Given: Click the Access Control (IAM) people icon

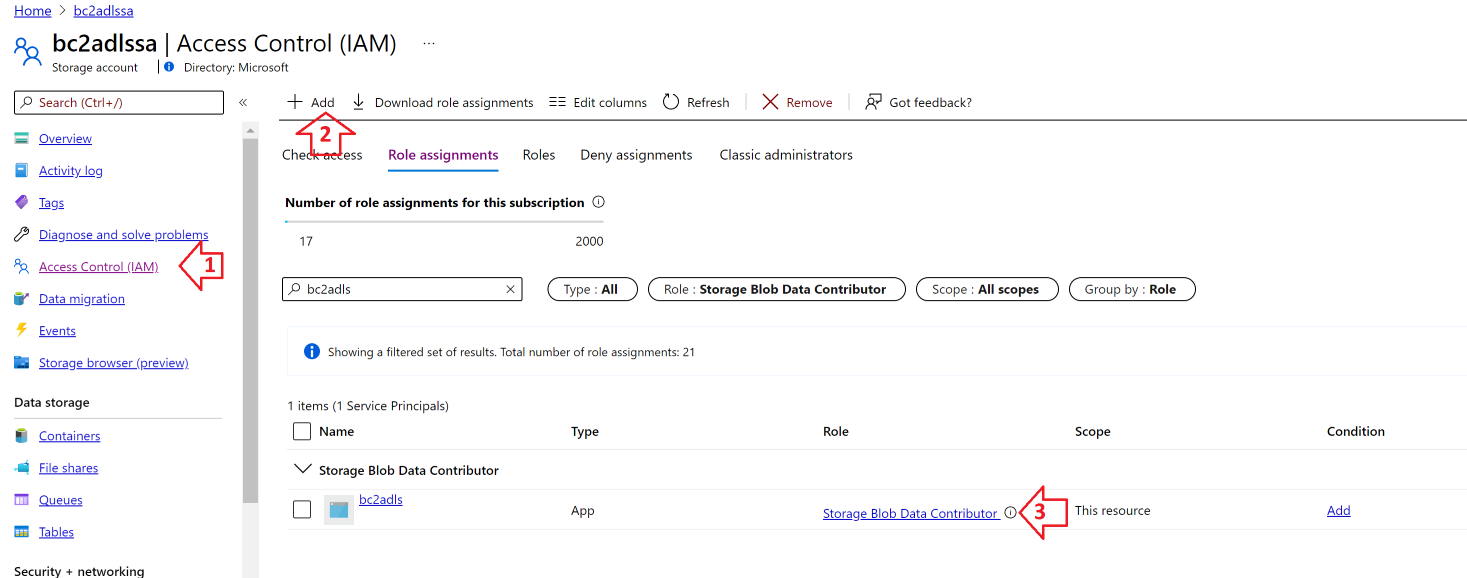Looking at the screenshot, I should click(22, 267).
